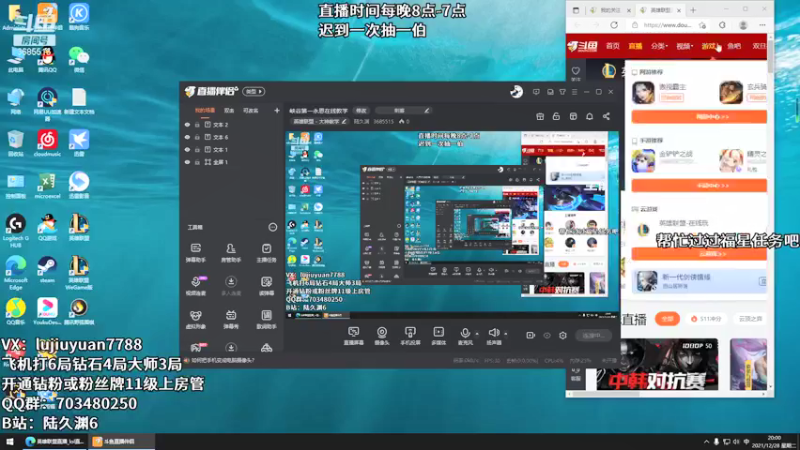Open settings gear in streaming companion toolbar

point(563,335)
